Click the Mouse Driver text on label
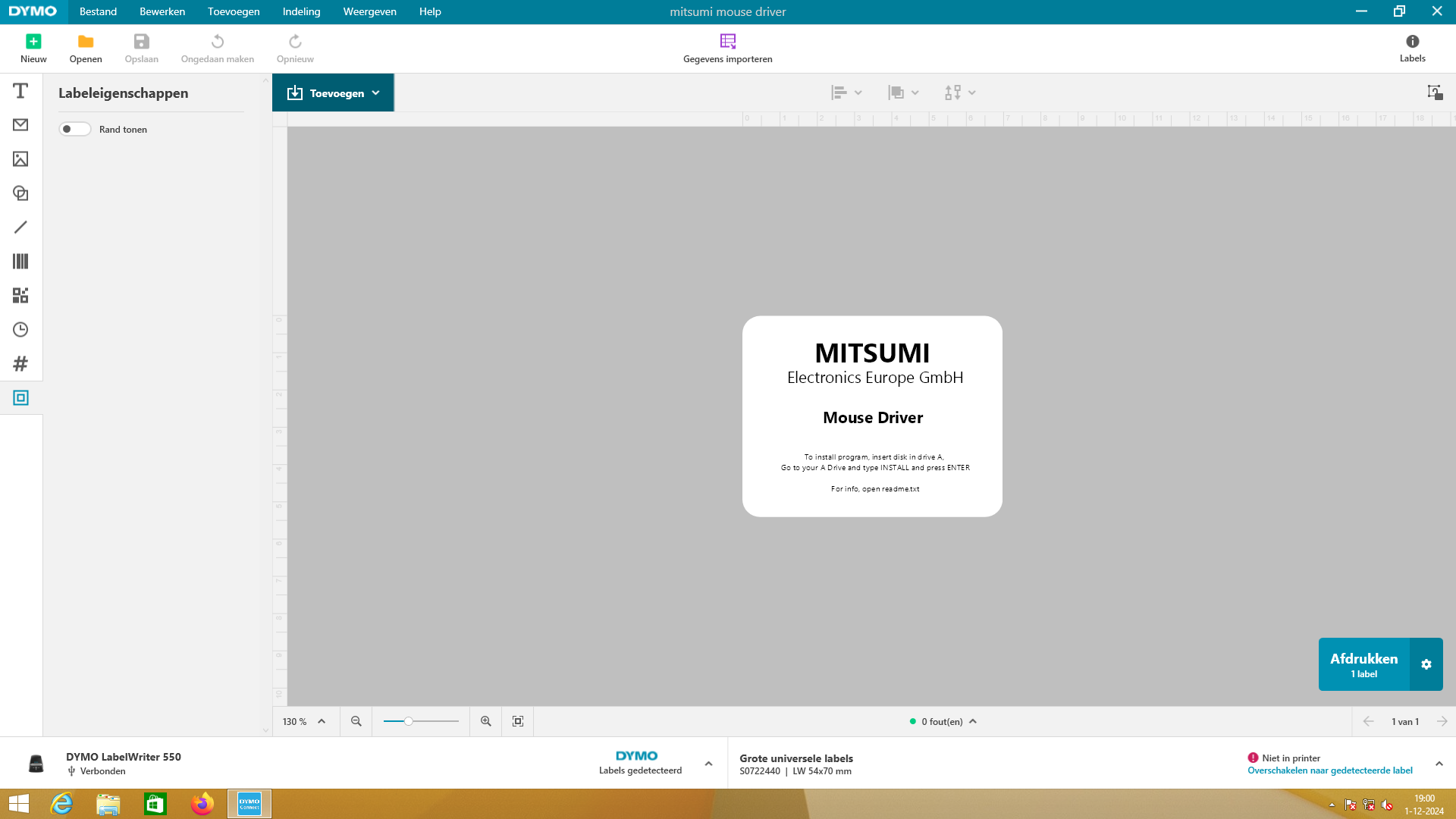 pyautogui.click(x=873, y=418)
